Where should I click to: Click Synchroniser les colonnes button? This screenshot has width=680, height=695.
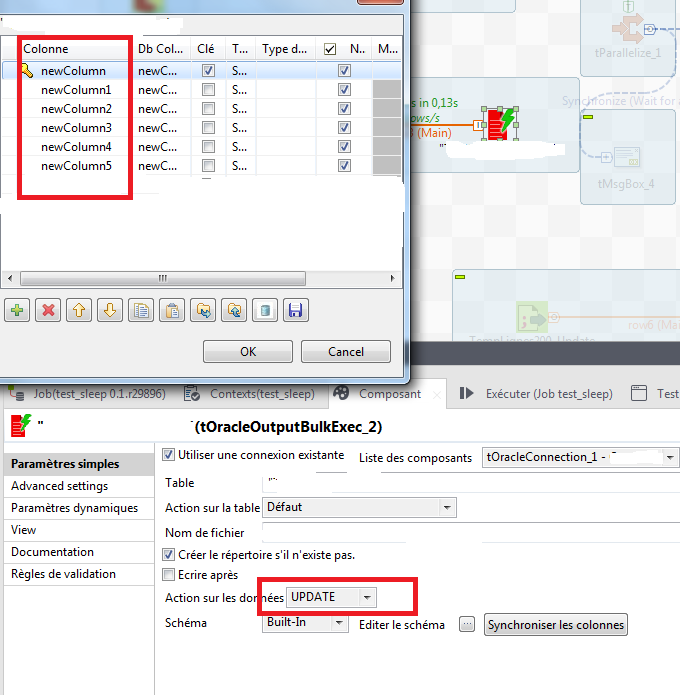(x=556, y=625)
